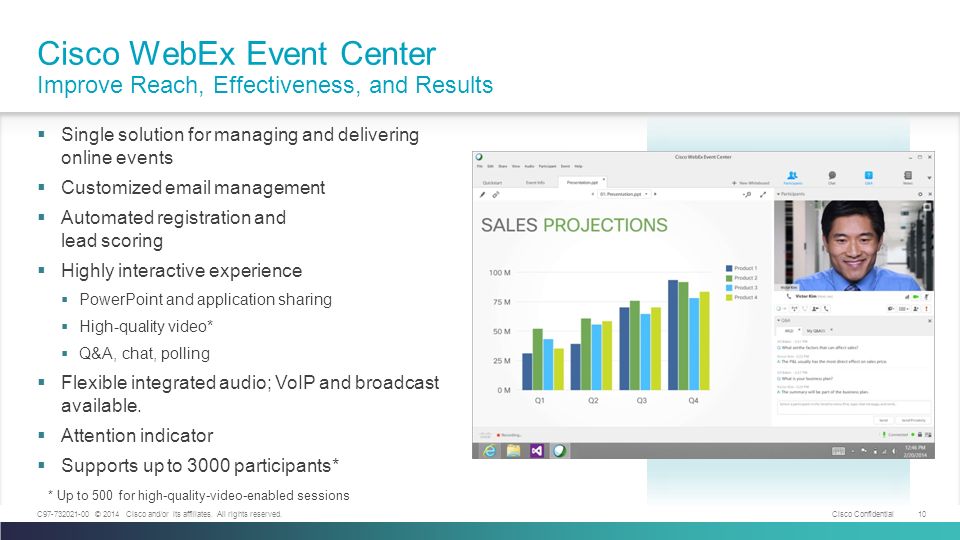Viewport: 960px width, 540px height.
Task: Click the Product 2 legend color swatch
Action: 729,278
